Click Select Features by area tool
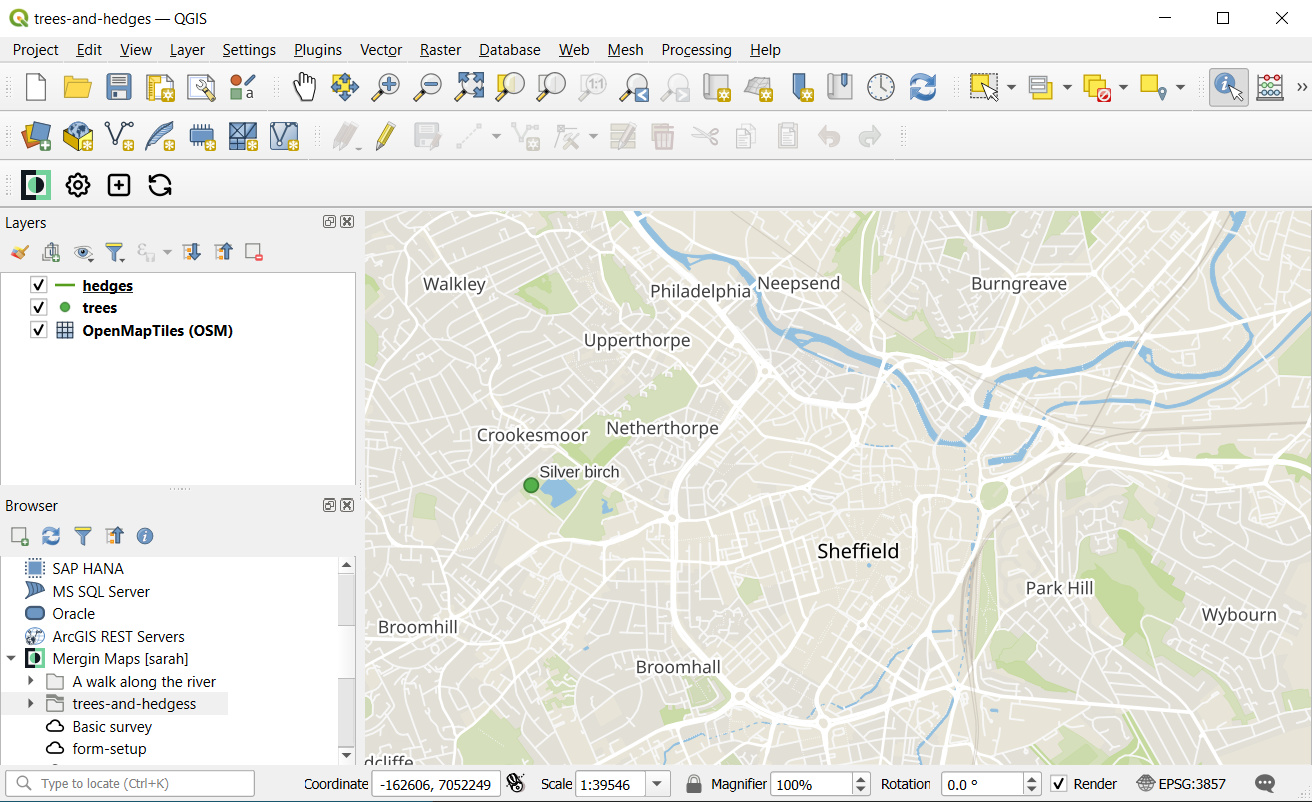The height and width of the screenshot is (802, 1312). pos(984,87)
